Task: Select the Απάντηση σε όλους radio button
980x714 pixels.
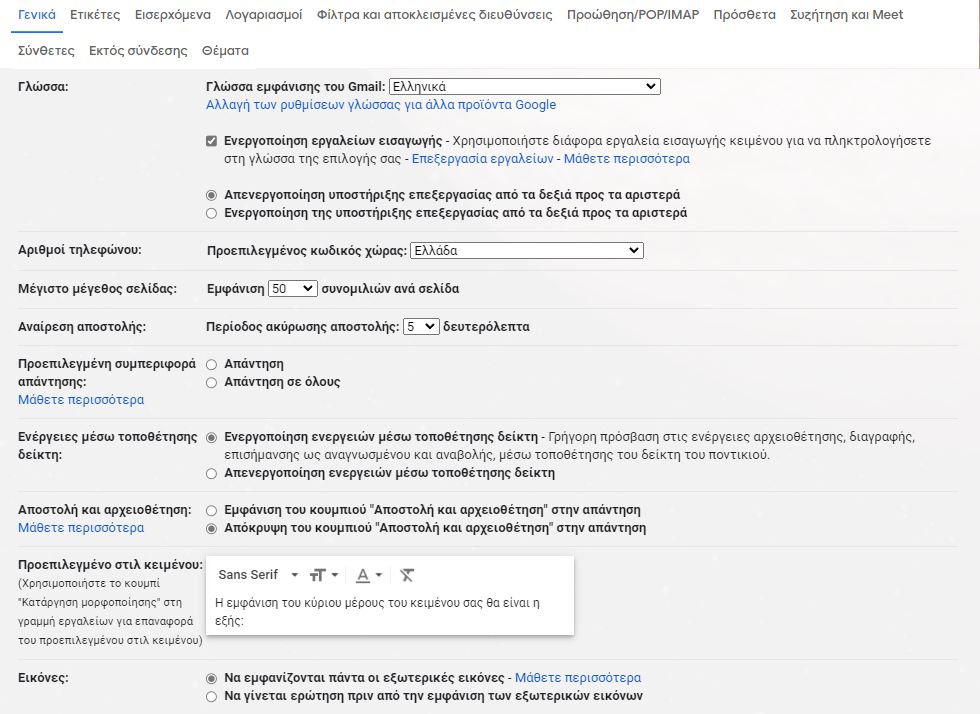Action: click(x=211, y=382)
